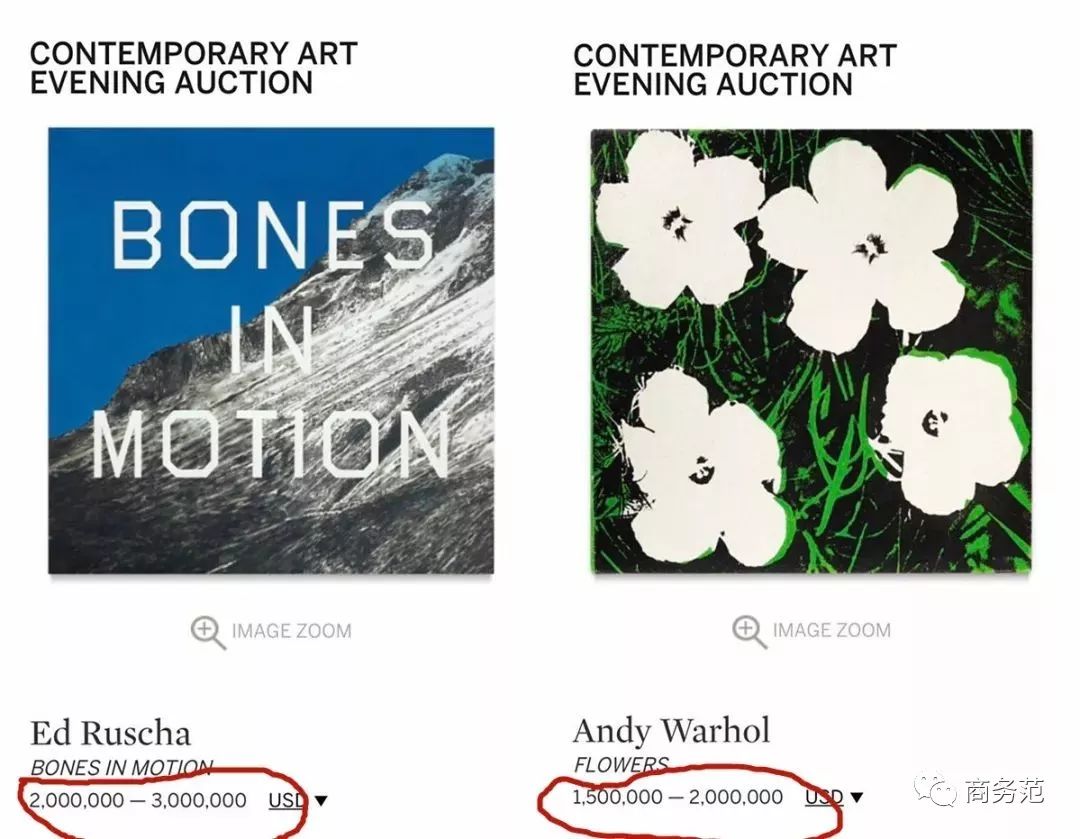Click the 2,000,000 — 3,000,000 estimate

tap(138, 800)
